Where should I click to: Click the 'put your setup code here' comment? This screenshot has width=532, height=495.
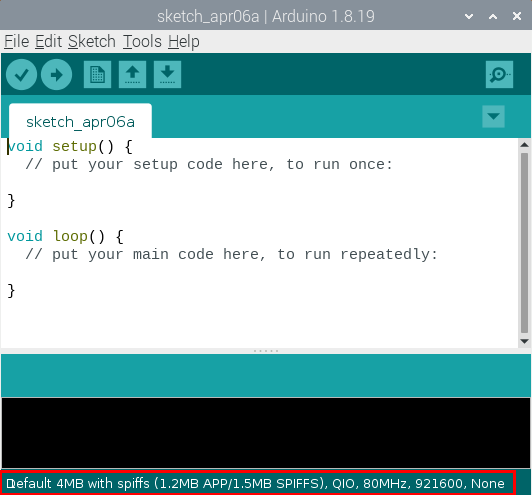coord(209,165)
